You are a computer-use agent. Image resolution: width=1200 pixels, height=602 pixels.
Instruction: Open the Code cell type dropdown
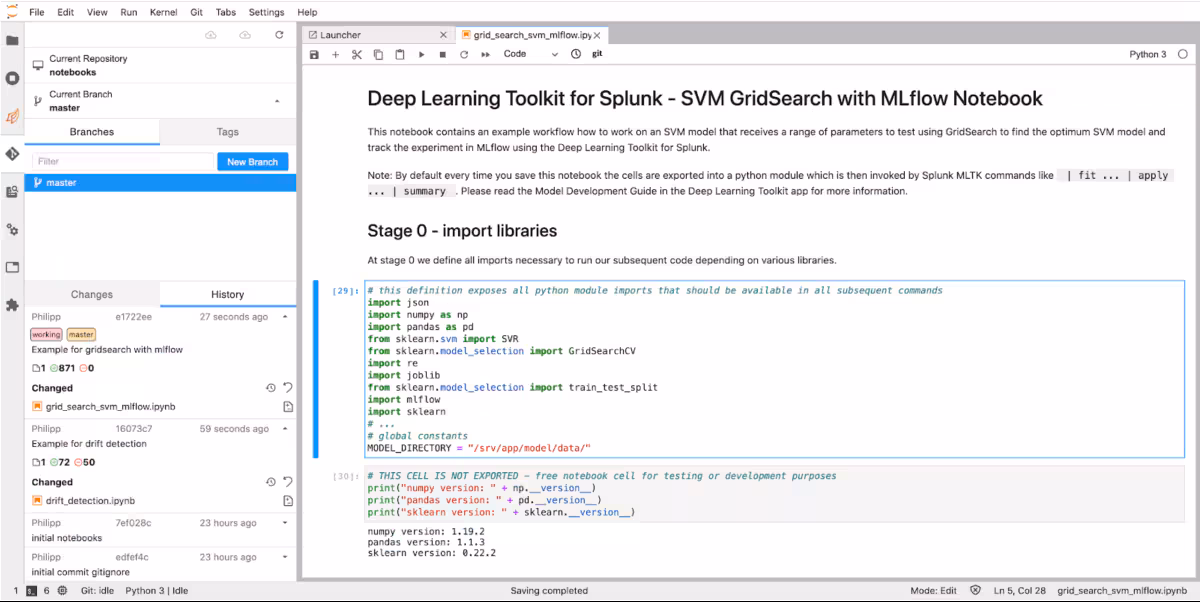[528, 55]
